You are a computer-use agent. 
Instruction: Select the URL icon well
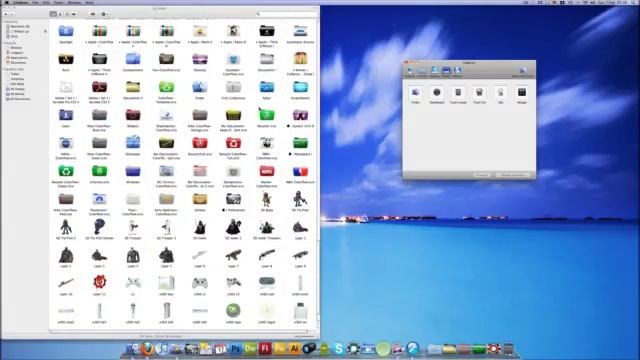(x=500, y=92)
